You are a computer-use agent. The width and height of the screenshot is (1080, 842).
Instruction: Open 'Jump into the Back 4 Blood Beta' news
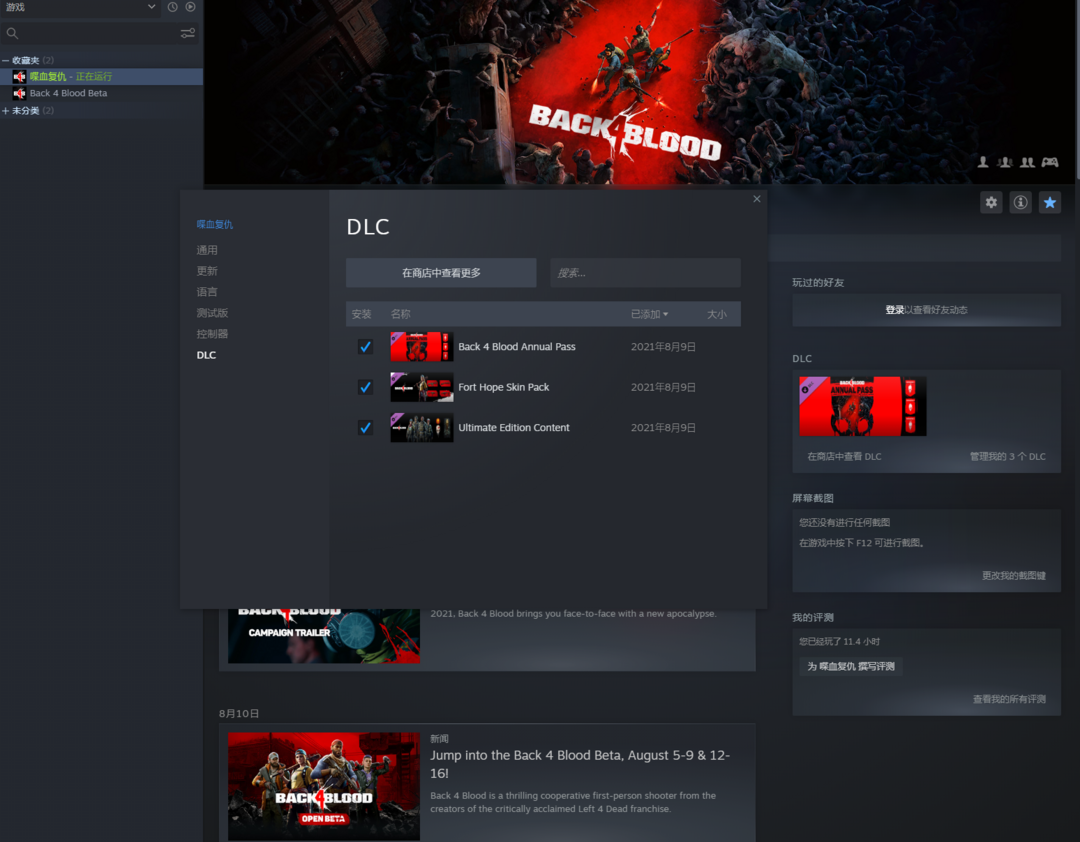(580, 764)
